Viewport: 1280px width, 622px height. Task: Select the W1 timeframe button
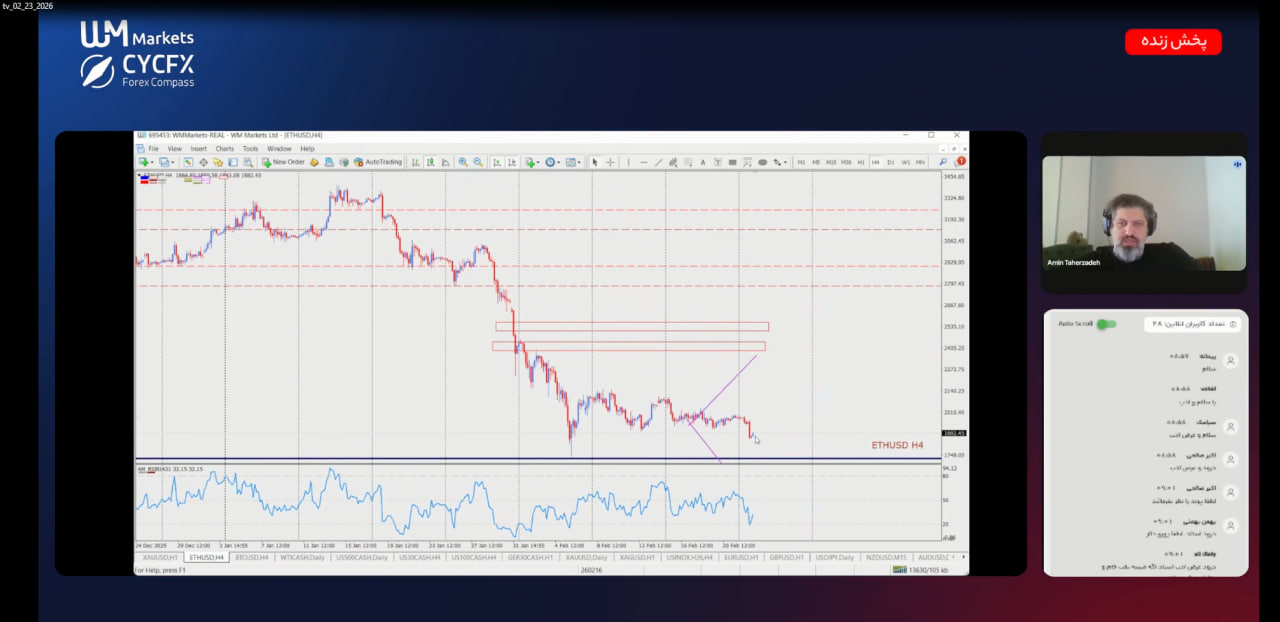click(x=906, y=162)
